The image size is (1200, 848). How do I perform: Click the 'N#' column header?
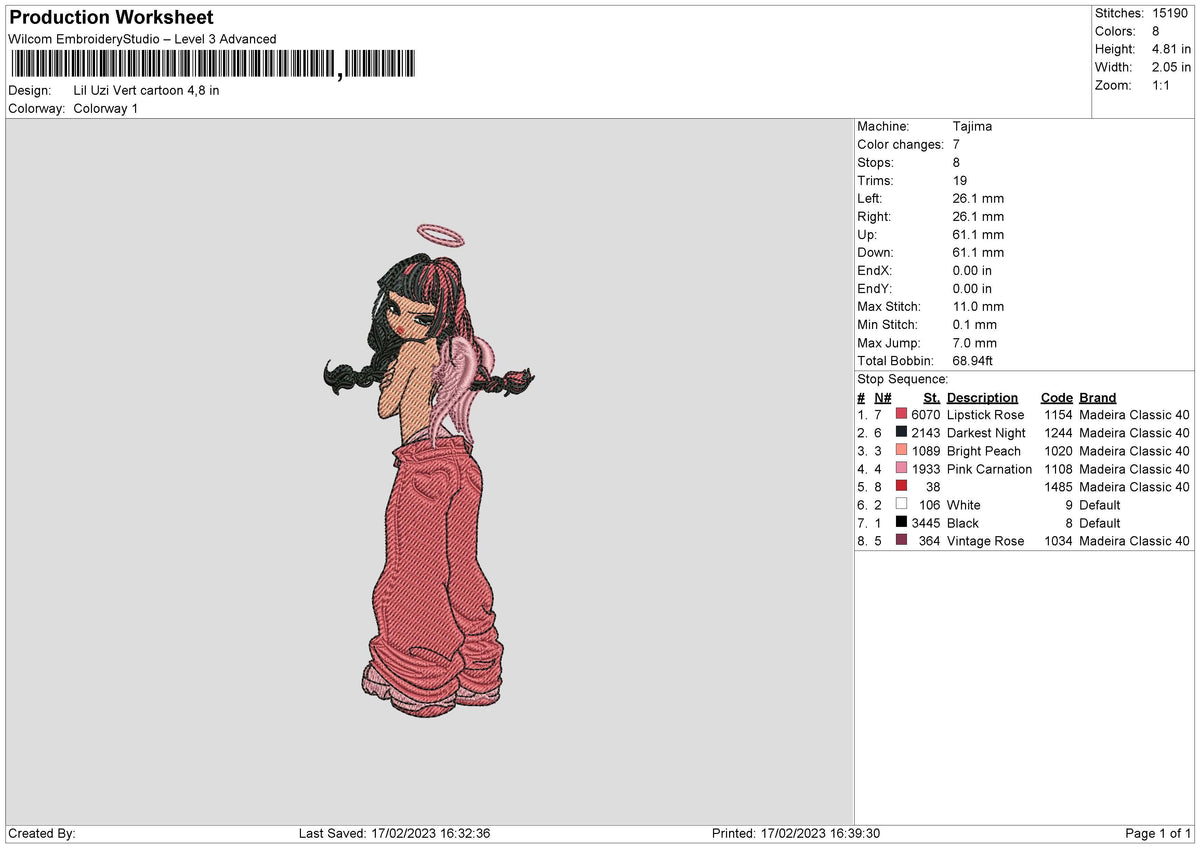click(x=882, y=397)
